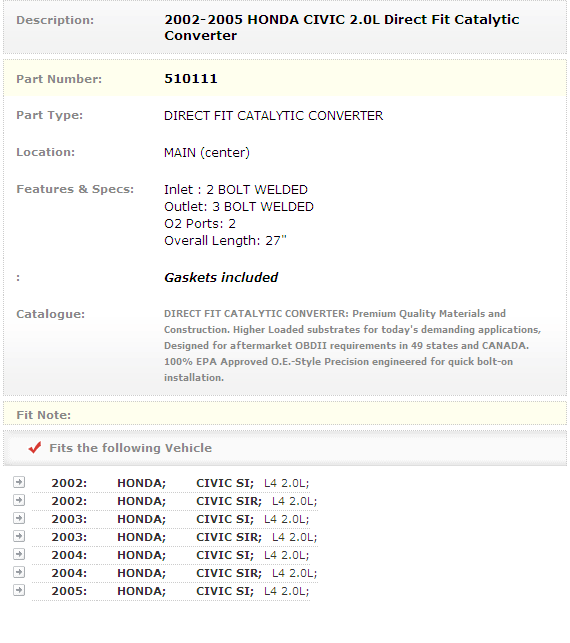Click 'L4 2.0L;' in 2004 CIVIC SIR row

(294, 573)
